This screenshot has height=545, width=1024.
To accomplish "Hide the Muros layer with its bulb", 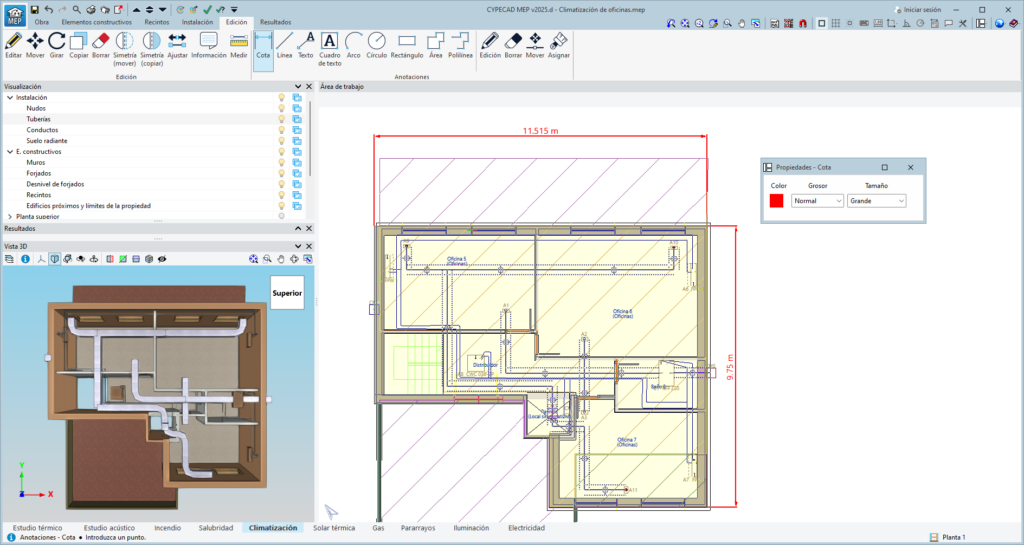I will tap(282, 162).
